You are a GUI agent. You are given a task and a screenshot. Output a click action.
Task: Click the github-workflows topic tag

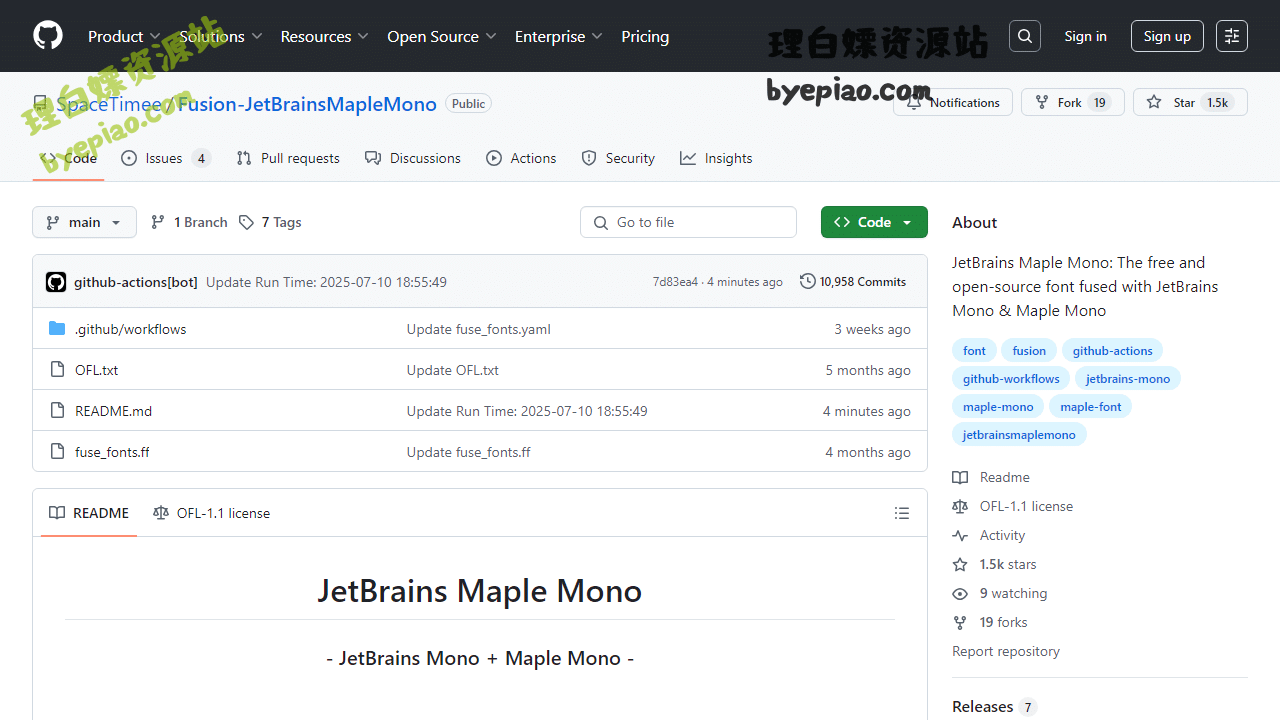[x=1011, y=378]
